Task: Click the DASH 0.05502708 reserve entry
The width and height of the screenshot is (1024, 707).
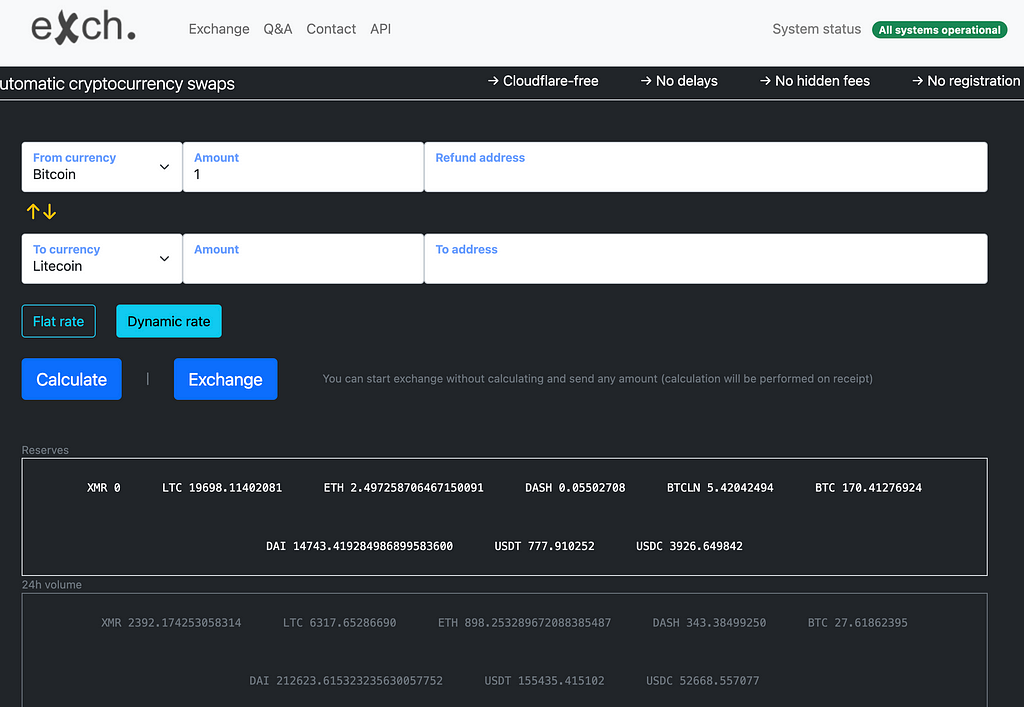Action: 575,488
